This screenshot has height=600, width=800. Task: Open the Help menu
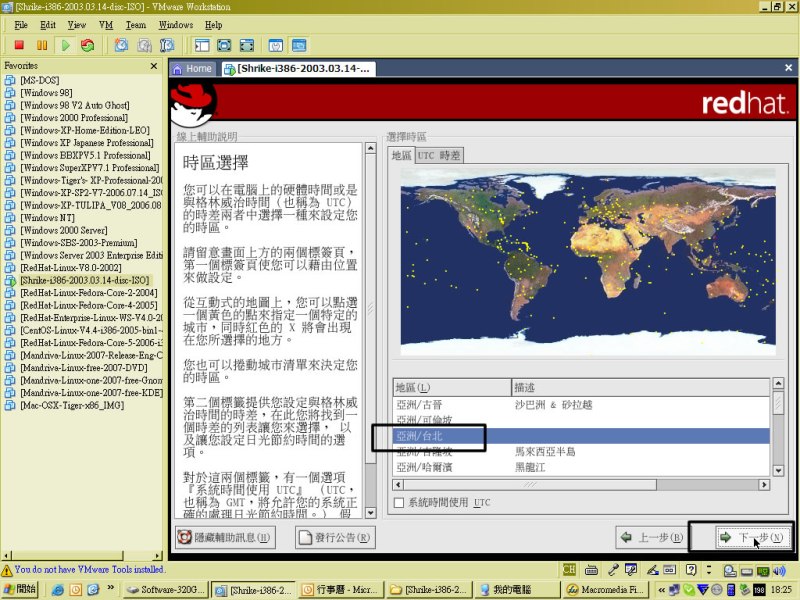point(214,24)
